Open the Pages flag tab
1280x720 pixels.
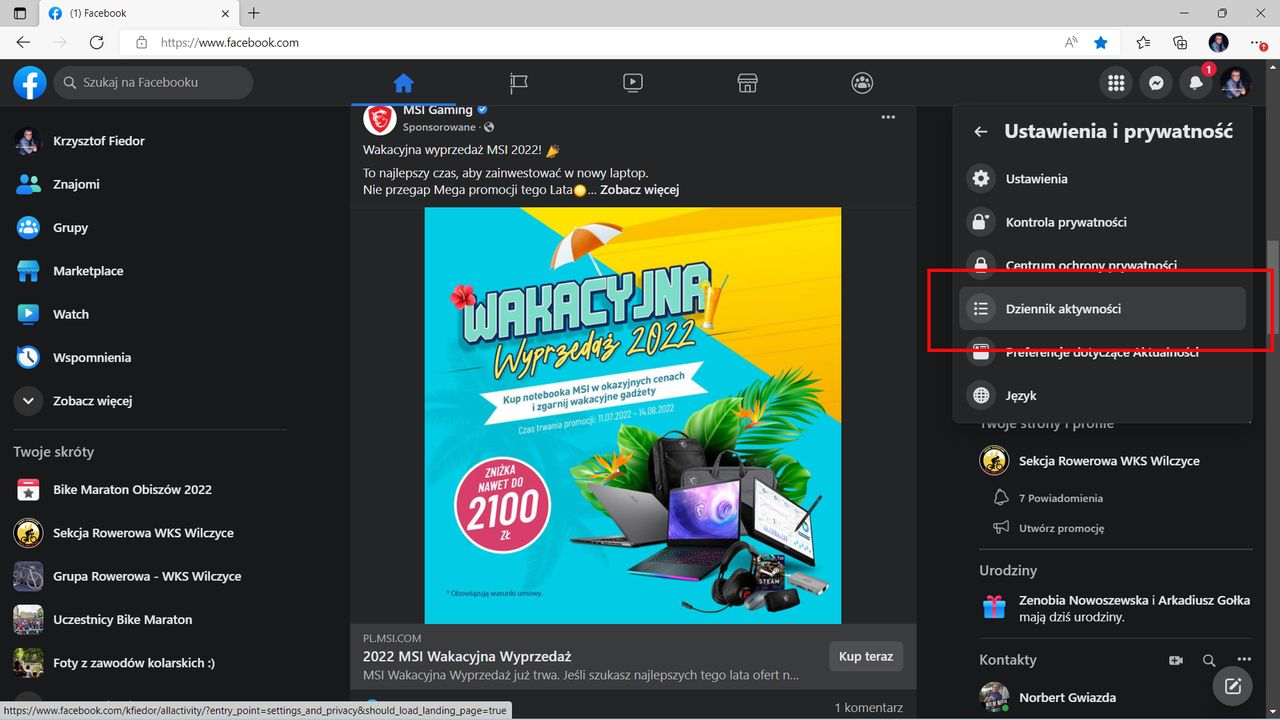pyautogui.click(x=518, y=83)
